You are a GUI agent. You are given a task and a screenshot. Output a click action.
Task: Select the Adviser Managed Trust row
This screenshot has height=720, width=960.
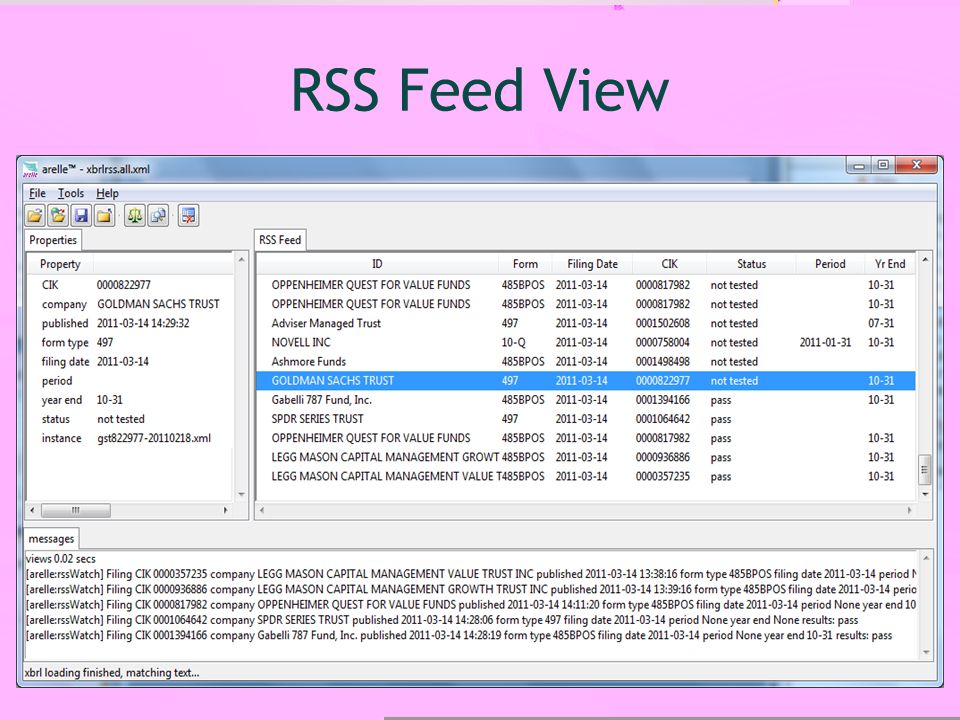[x=586, y=323]
